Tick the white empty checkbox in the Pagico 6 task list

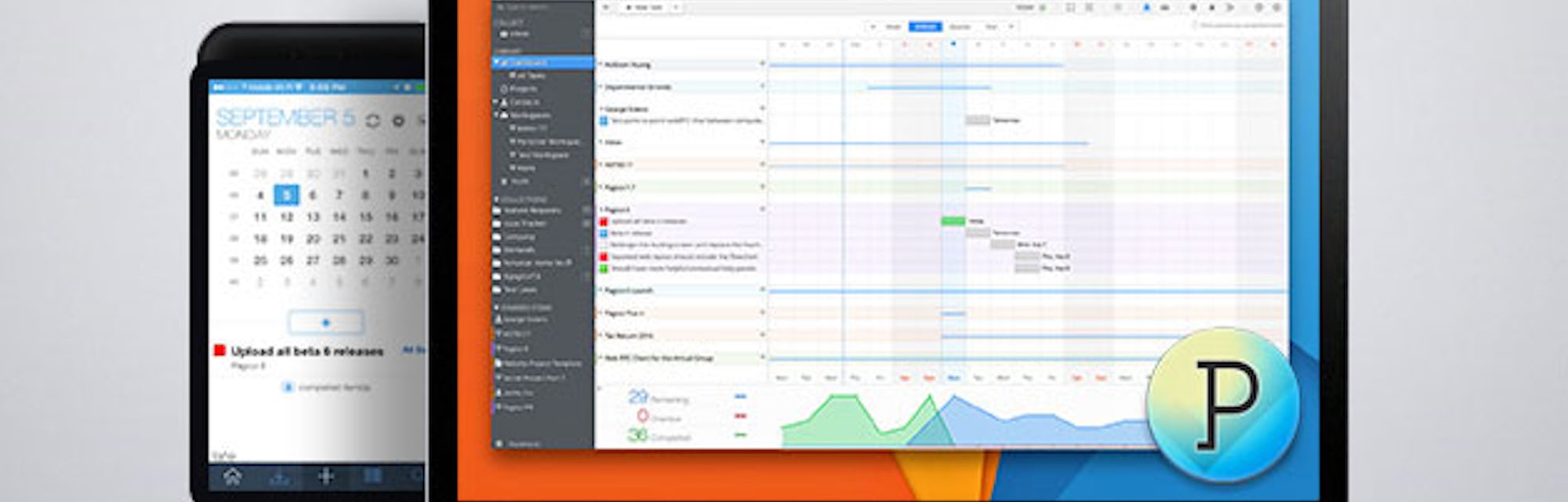(x=604, y=245)
